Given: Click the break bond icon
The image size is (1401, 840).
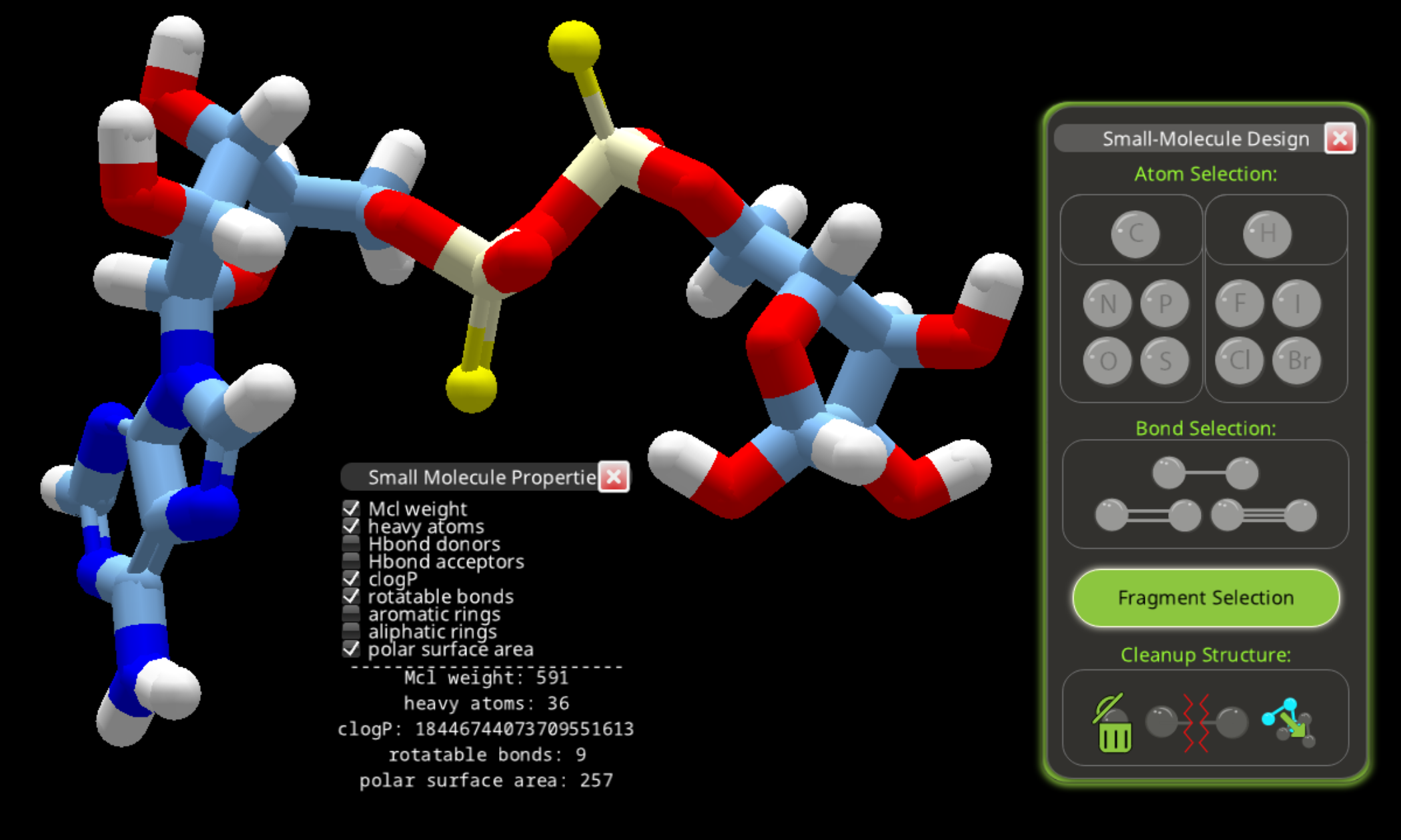Looking at the screenshot, I should (x=1197, y=723).
